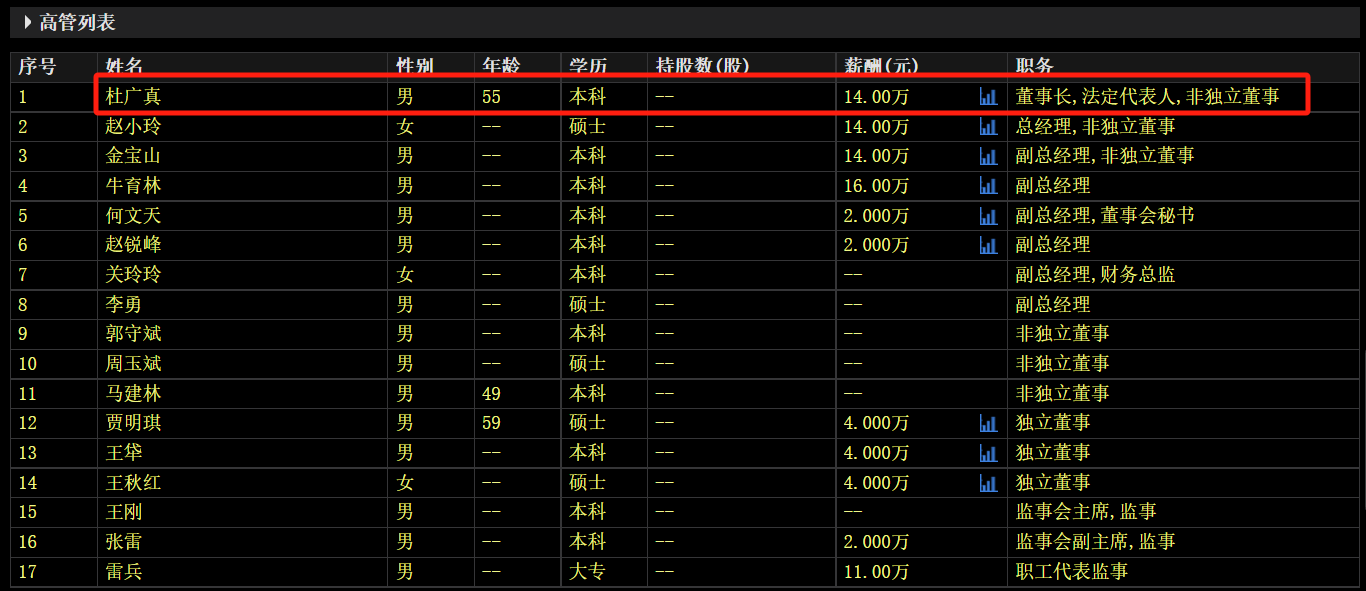The width and height of the screenshot is (1366, 591).
Task: Click 监事会主席,监事 position cell
Action: [1086, 512]
